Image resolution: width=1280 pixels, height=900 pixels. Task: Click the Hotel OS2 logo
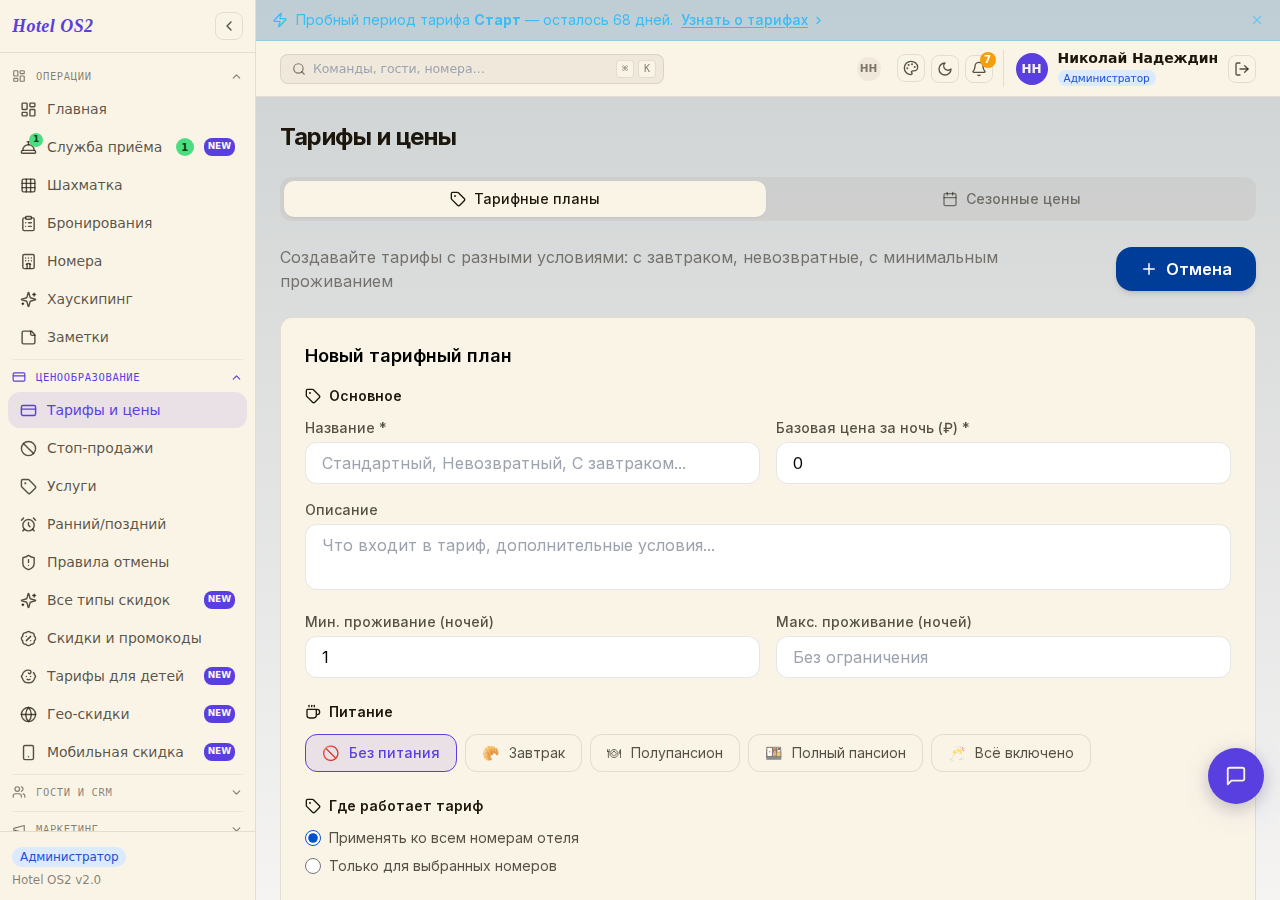[53, 26]
